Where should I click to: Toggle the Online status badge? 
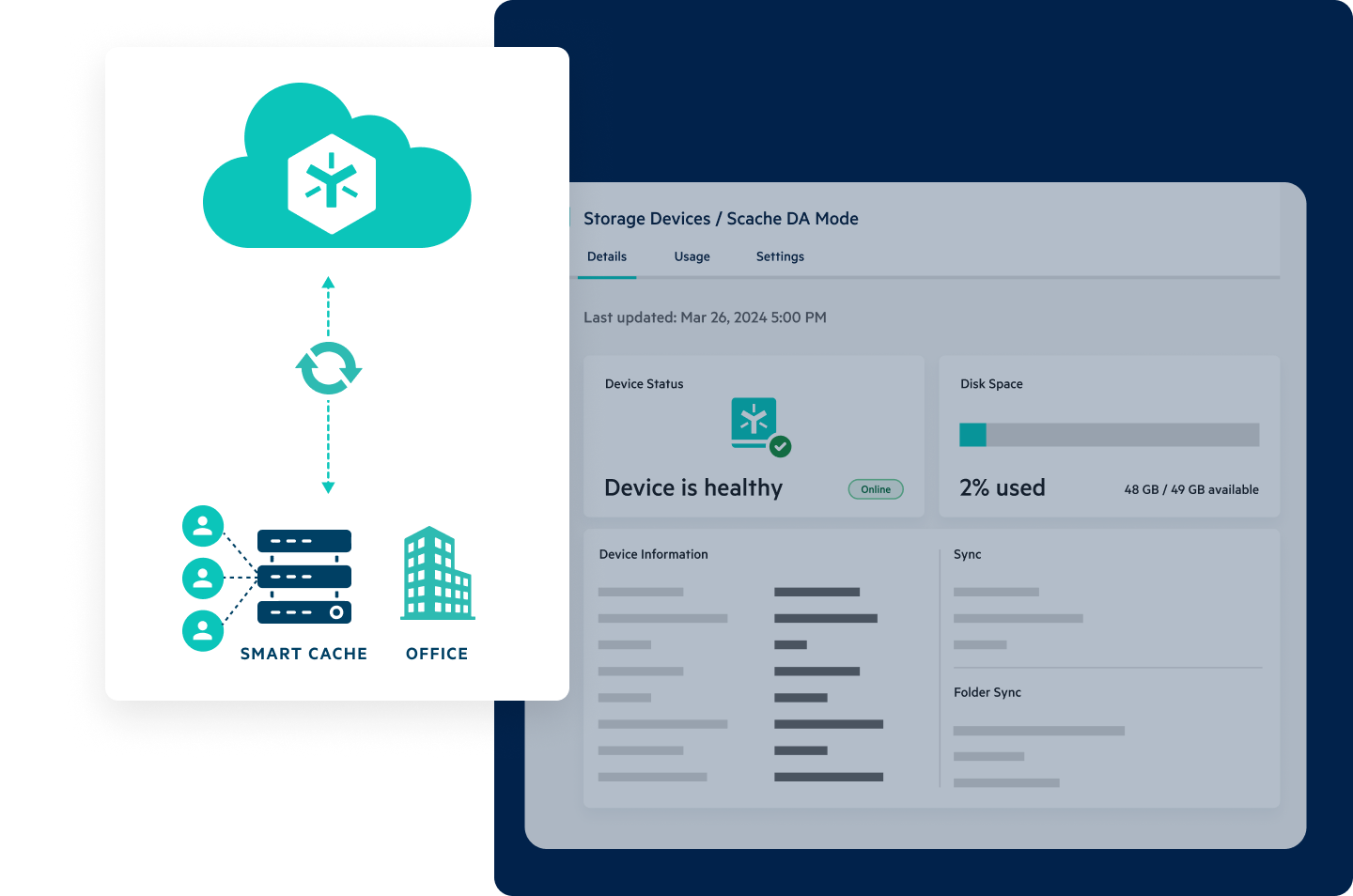875,488
